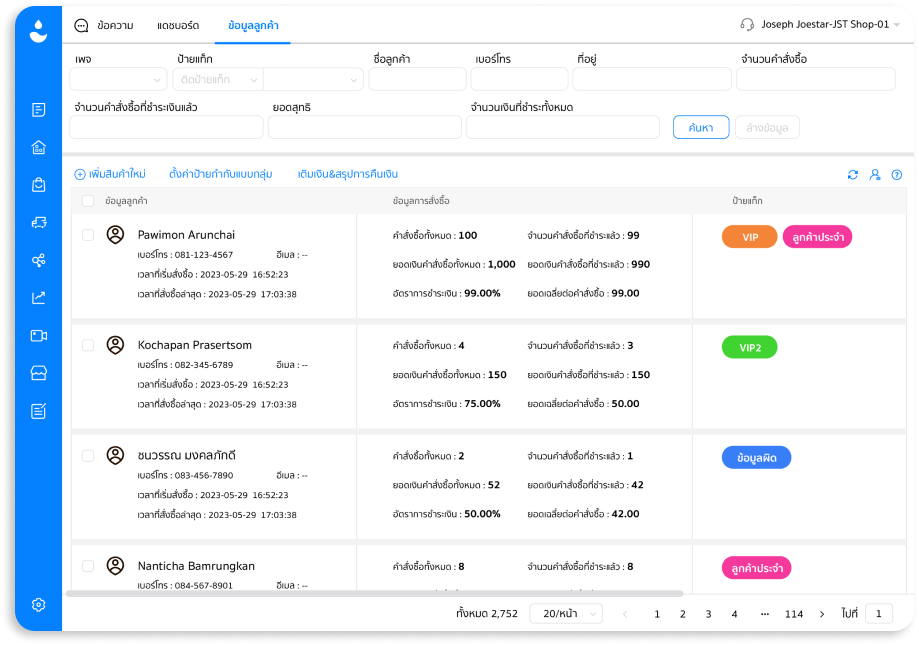Click the เบอร์โทร input field
The width and height of the screenshot is (919, 645).
click(x=519, y=79)
